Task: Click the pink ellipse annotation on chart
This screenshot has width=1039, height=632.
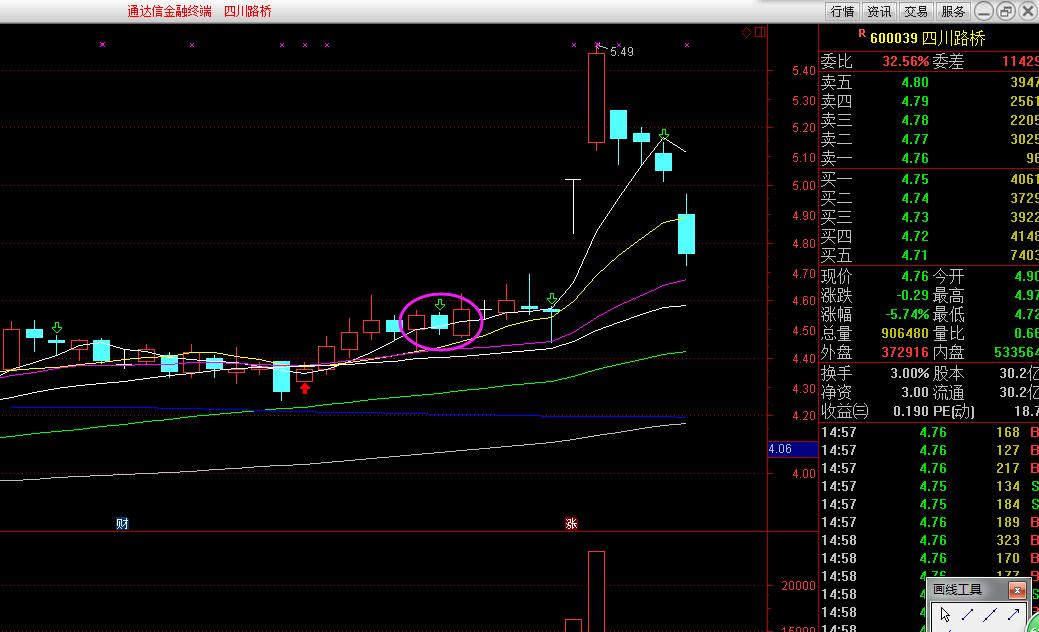Action: point(442,321)
